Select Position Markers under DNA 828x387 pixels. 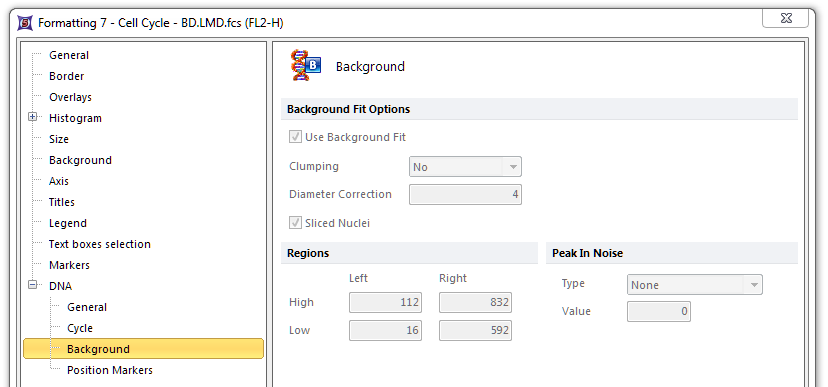click(110, 370)
